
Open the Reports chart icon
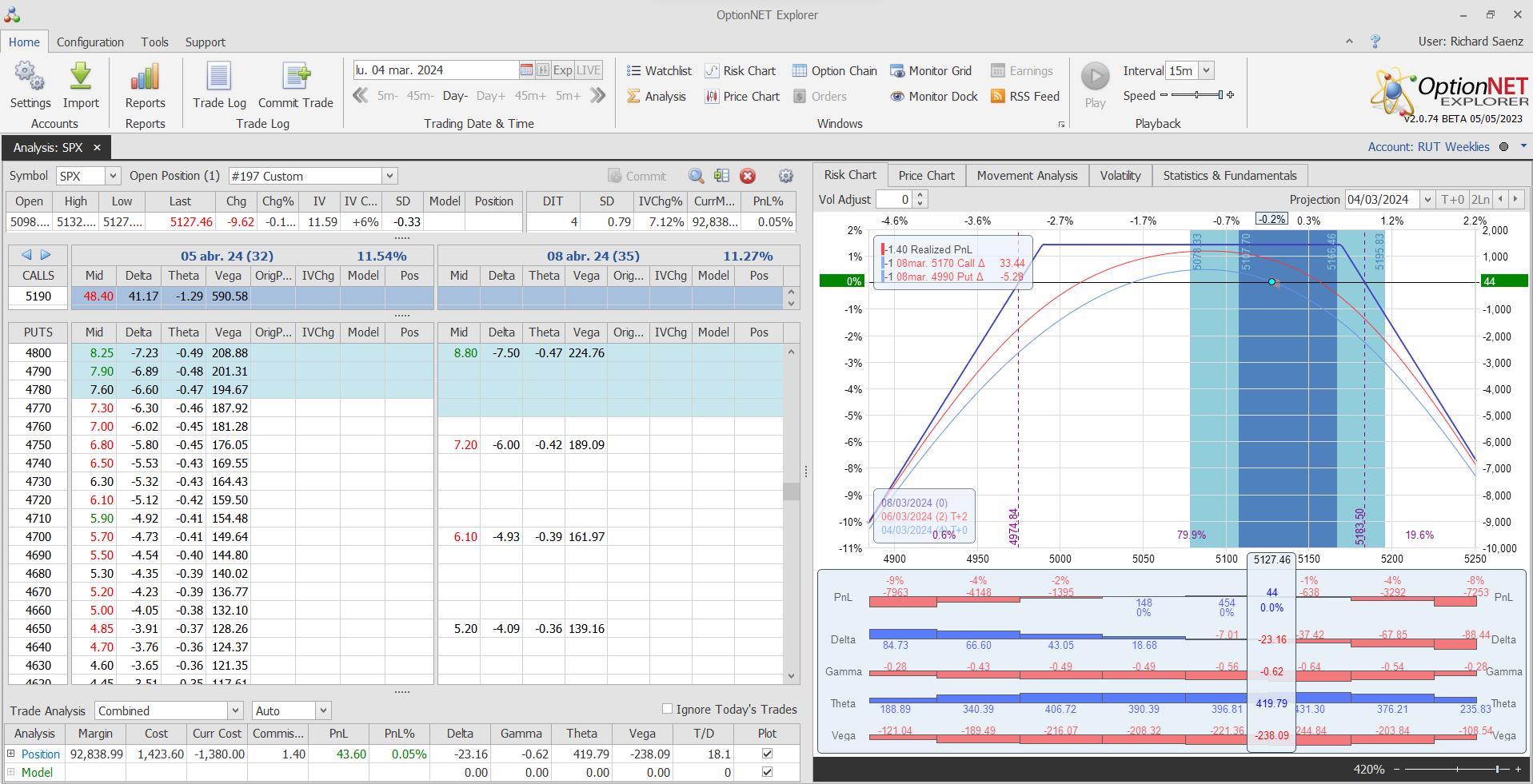point(145,78)
